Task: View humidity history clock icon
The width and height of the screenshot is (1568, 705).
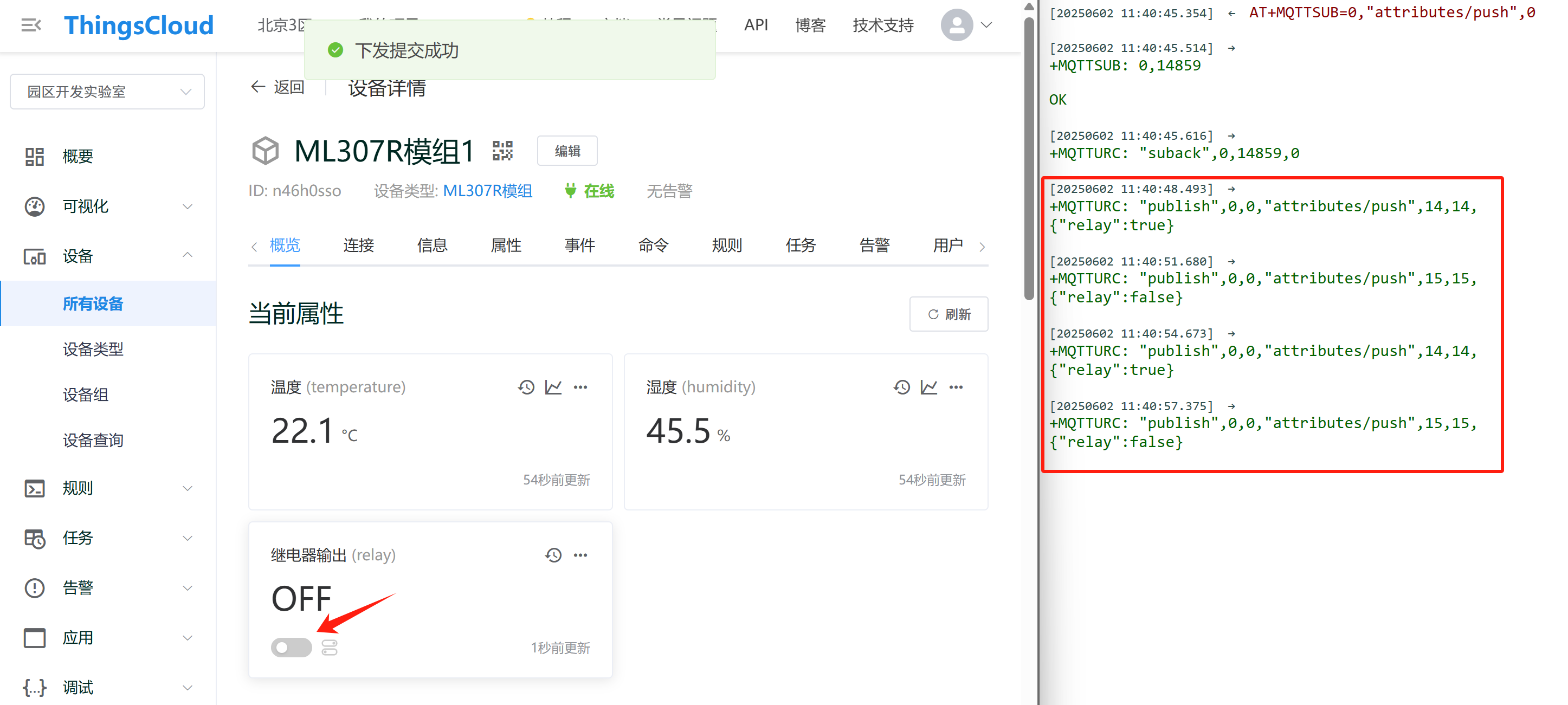Action: 901,387
